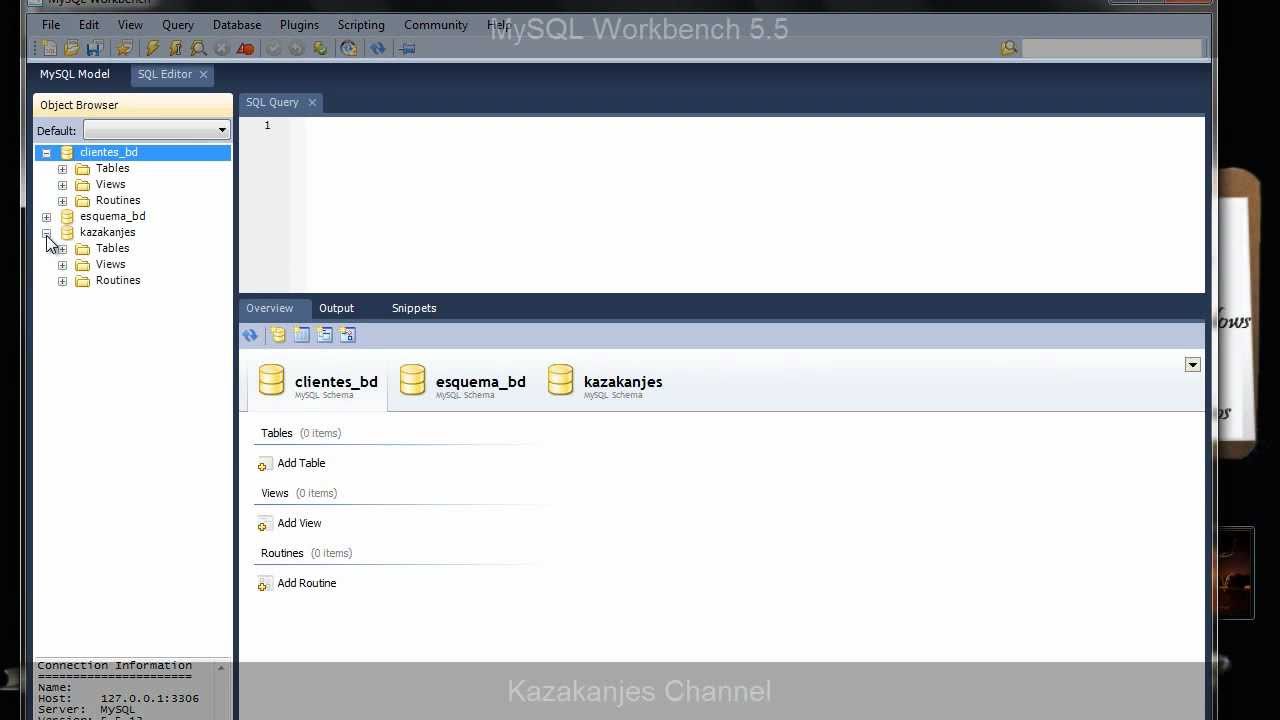Open the Overview options dropdown arrow
Viewport: 1280px width, 720px height.
pyautogui.click(x=1192, y=365)
